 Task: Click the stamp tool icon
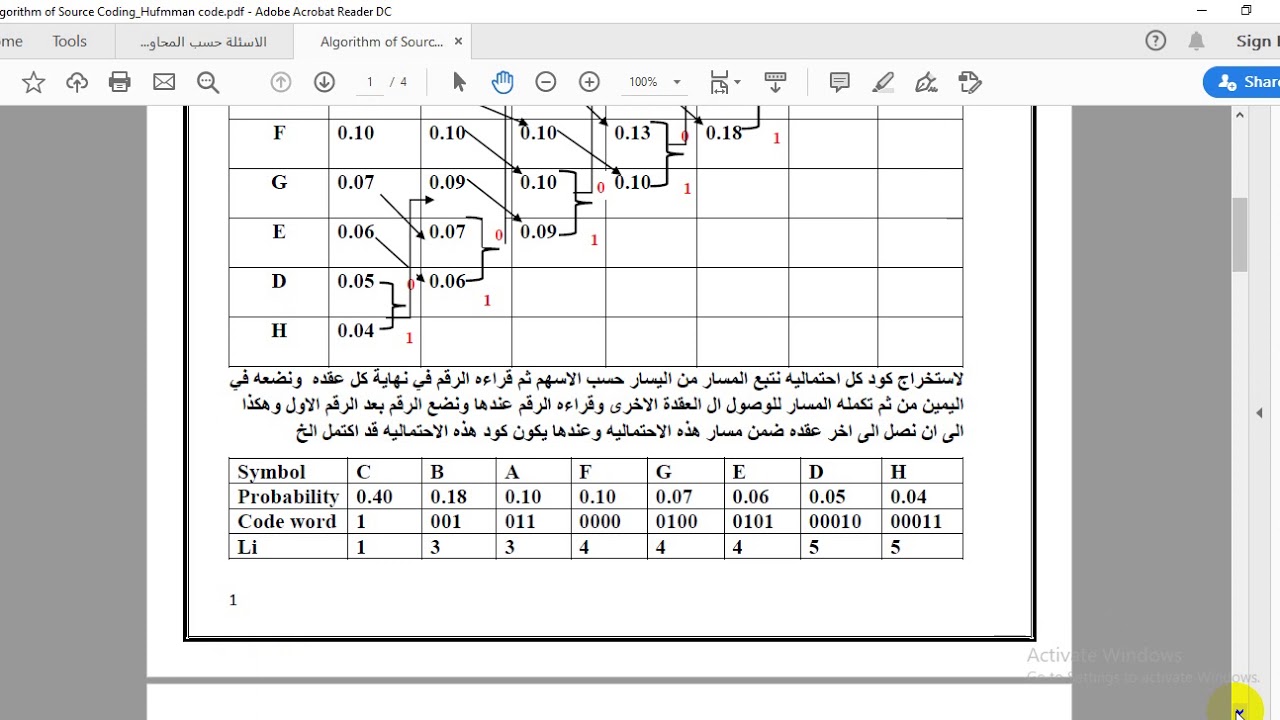click(969, 82)
